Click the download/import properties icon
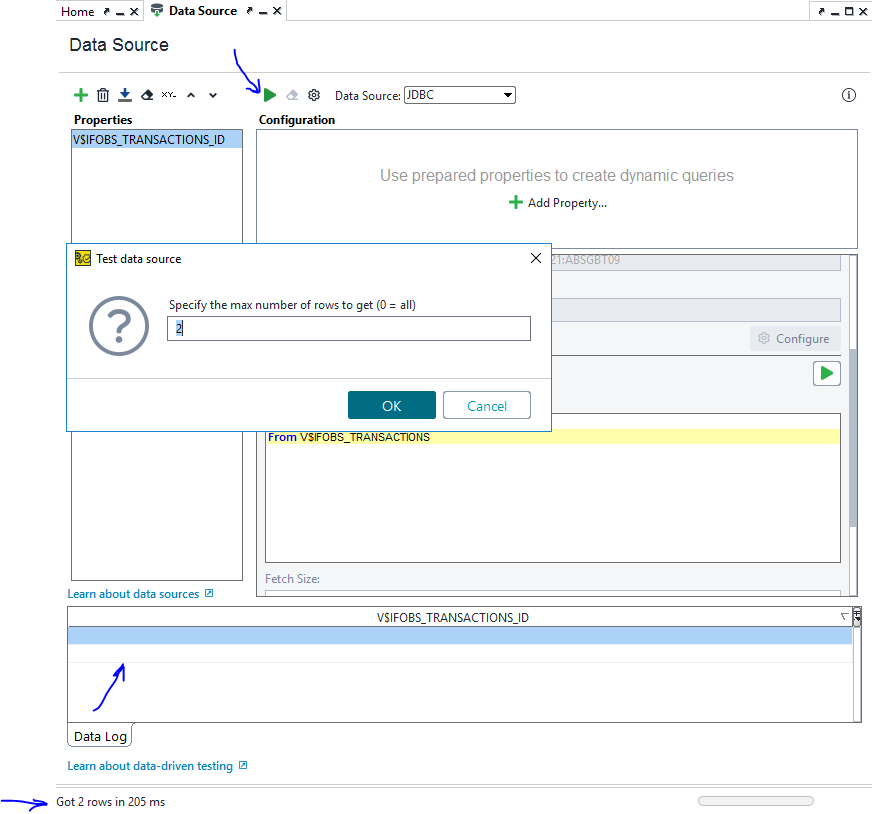The width and height of the screenshot is (872, 814). coord(125,96)
